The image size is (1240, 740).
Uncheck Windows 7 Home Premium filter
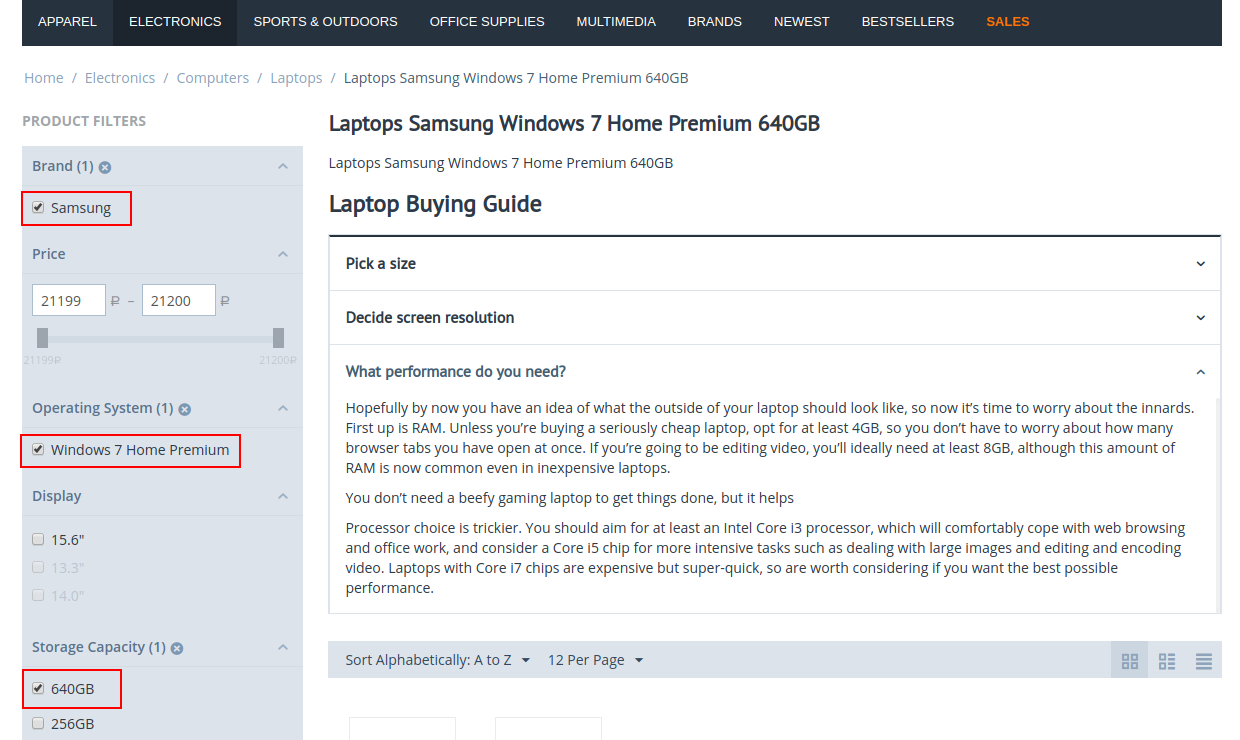coord(39,450)
